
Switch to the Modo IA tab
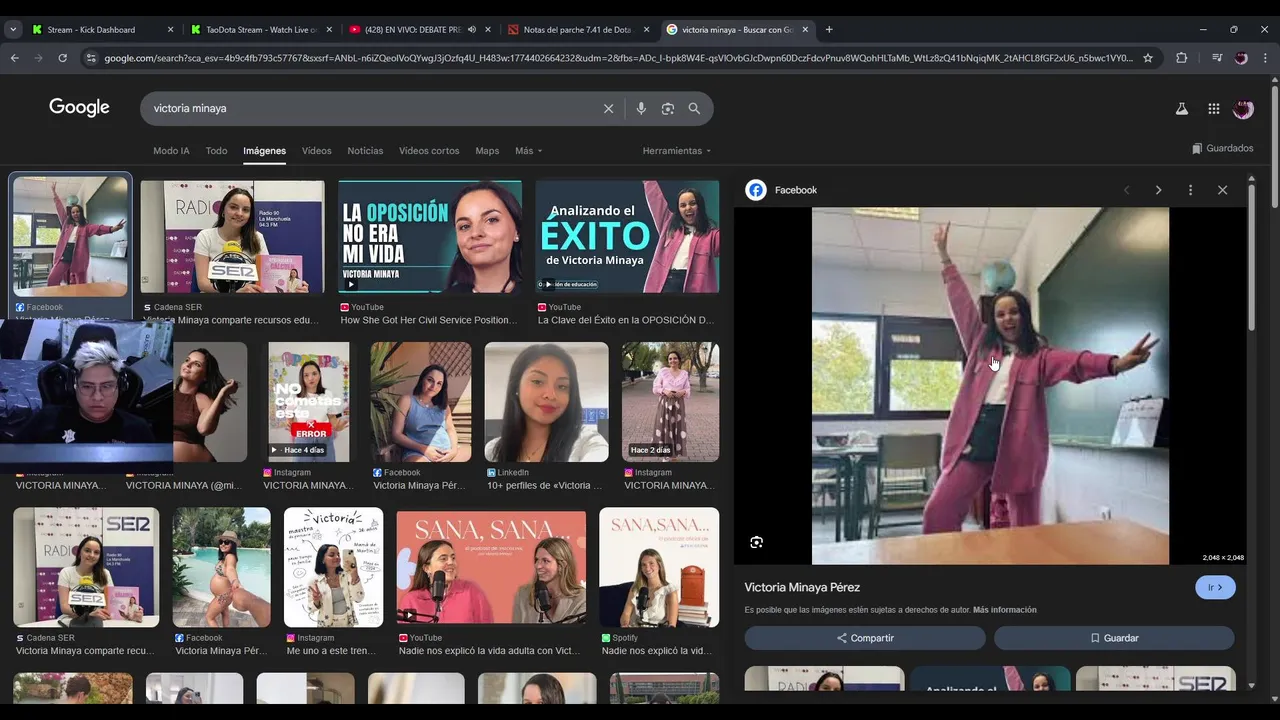pyautogui.click(x=171, y=151)
